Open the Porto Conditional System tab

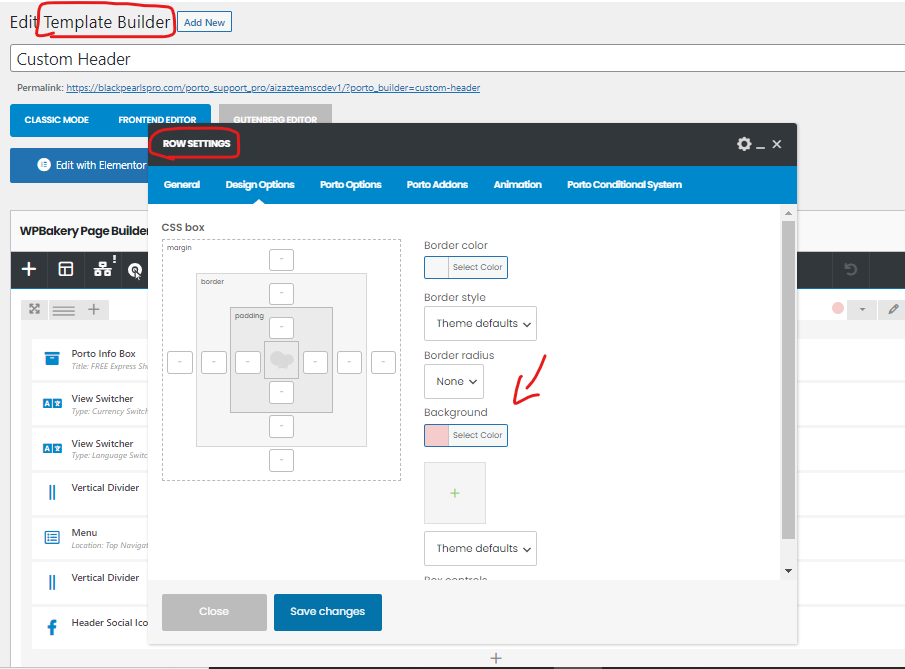624,185
